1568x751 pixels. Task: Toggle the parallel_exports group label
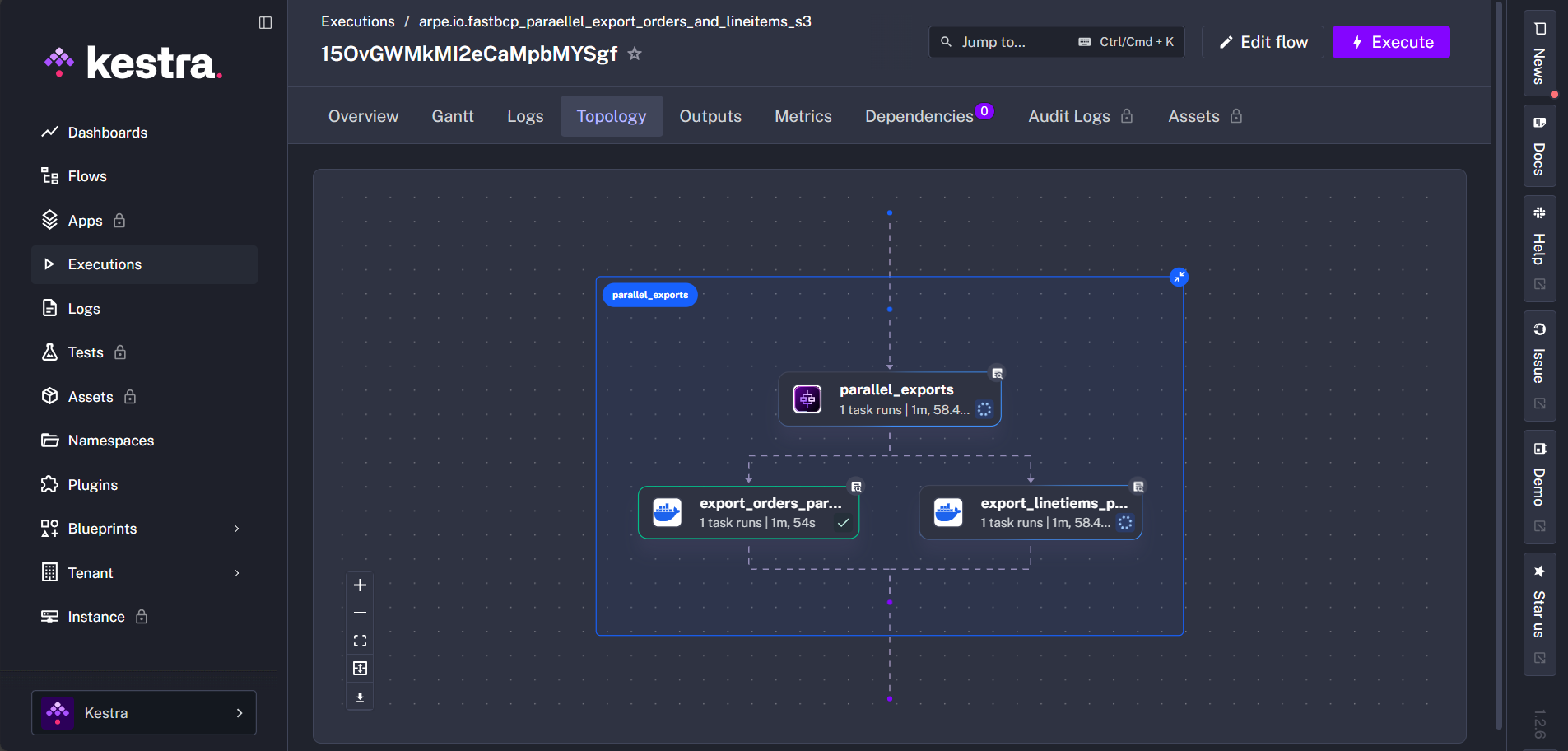649,295
